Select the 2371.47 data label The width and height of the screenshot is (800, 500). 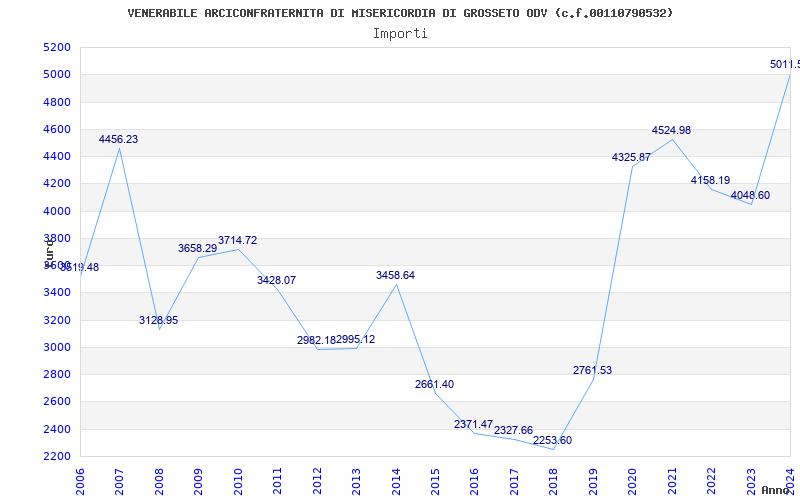pos(473,424)
